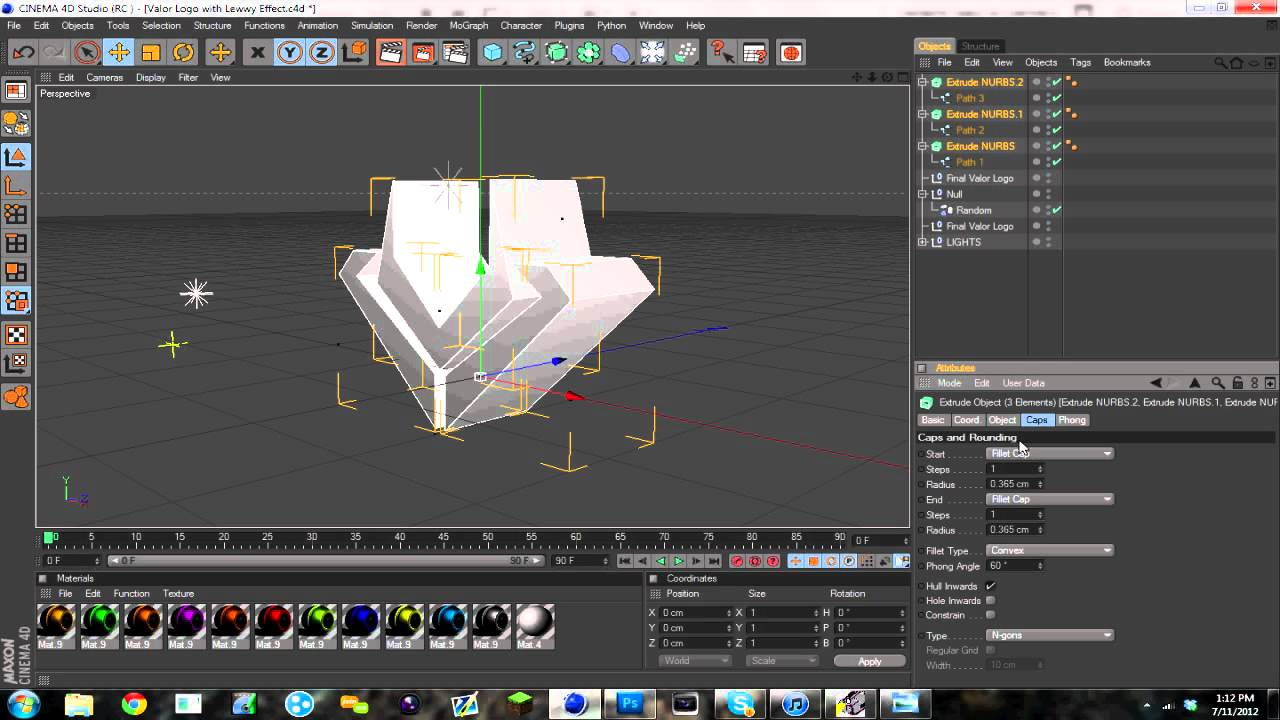Open the scene objects icon

(x=652, y=53)
